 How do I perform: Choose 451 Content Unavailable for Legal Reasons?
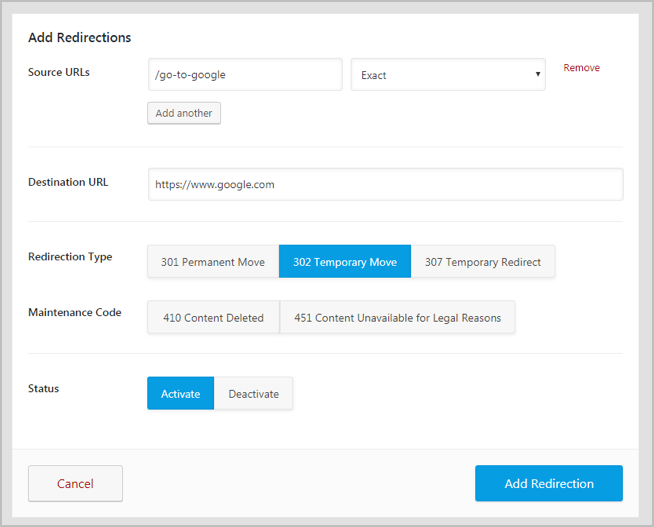397,318
